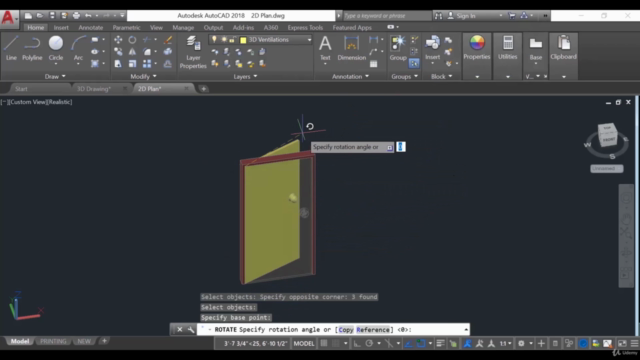Screen dimensions: 640x360
Task: Select the Arc tool
Action: 78,48
